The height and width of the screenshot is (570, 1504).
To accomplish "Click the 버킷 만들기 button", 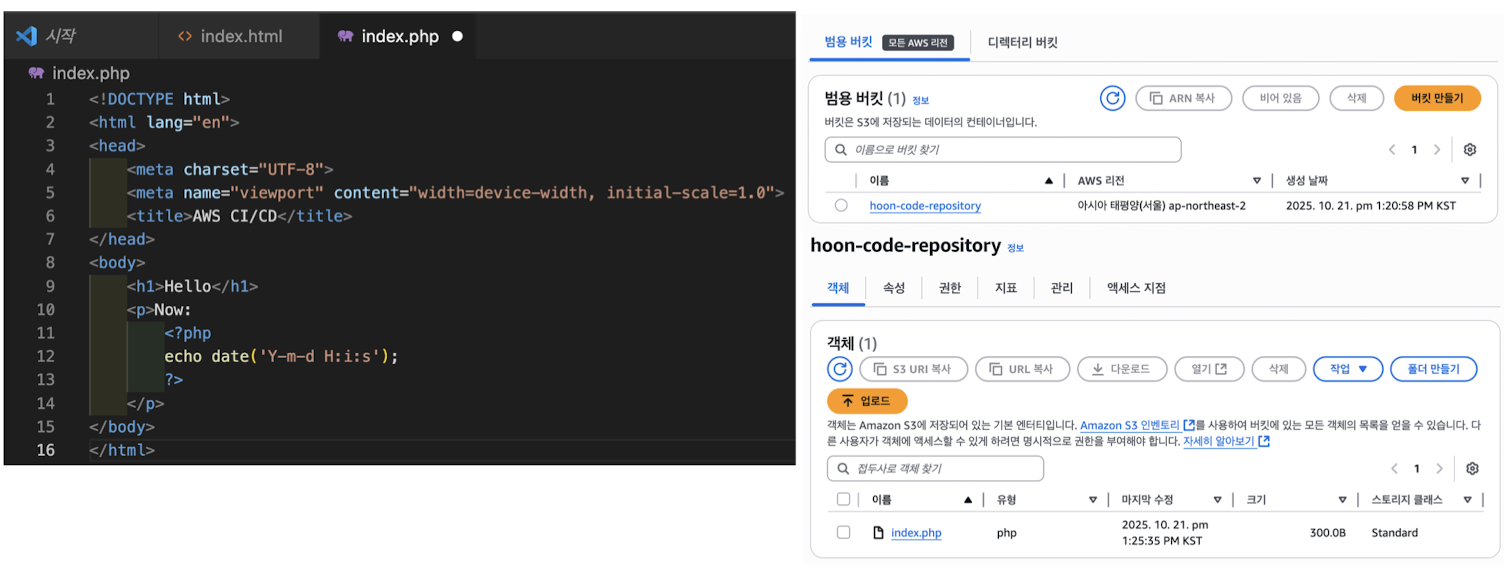I will click(1437, 98).
